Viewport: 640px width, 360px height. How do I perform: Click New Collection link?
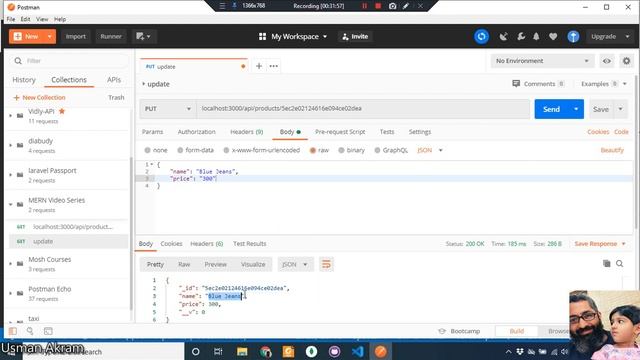click(x=39, y=98)
